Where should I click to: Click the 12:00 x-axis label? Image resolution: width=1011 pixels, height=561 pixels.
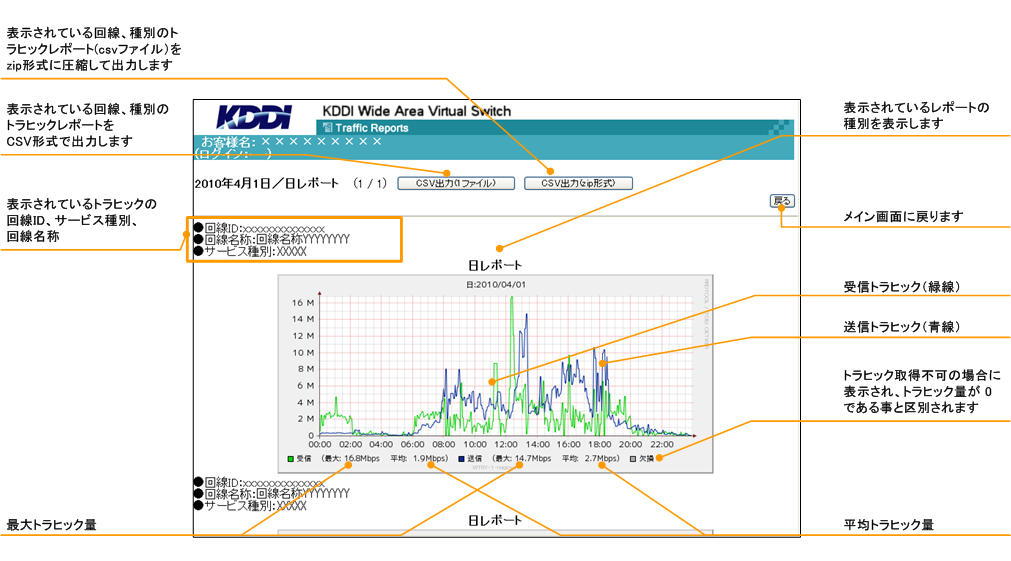pos(506,444)
